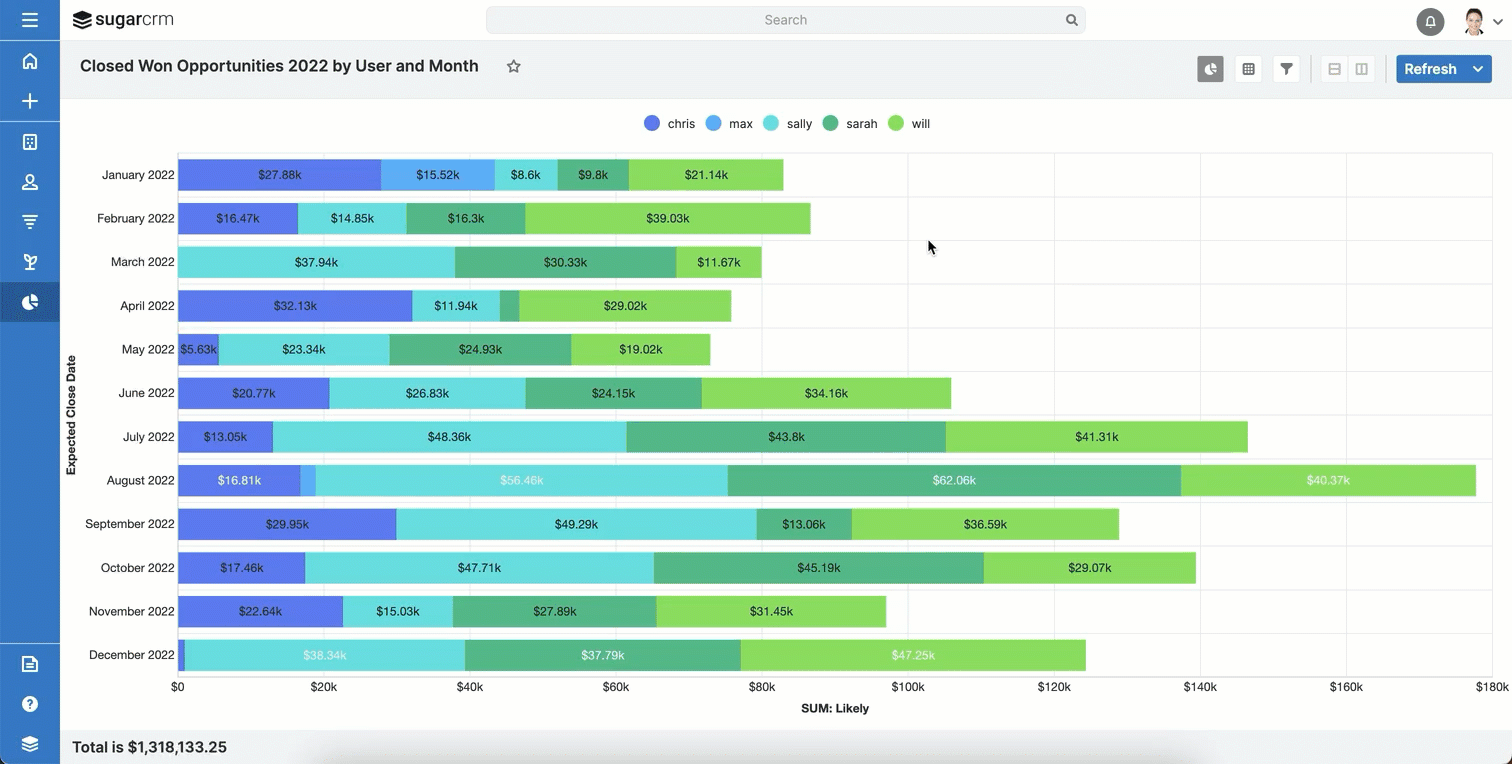Click the August 2022 sarah $62.06k bar

tap(954, 481)
